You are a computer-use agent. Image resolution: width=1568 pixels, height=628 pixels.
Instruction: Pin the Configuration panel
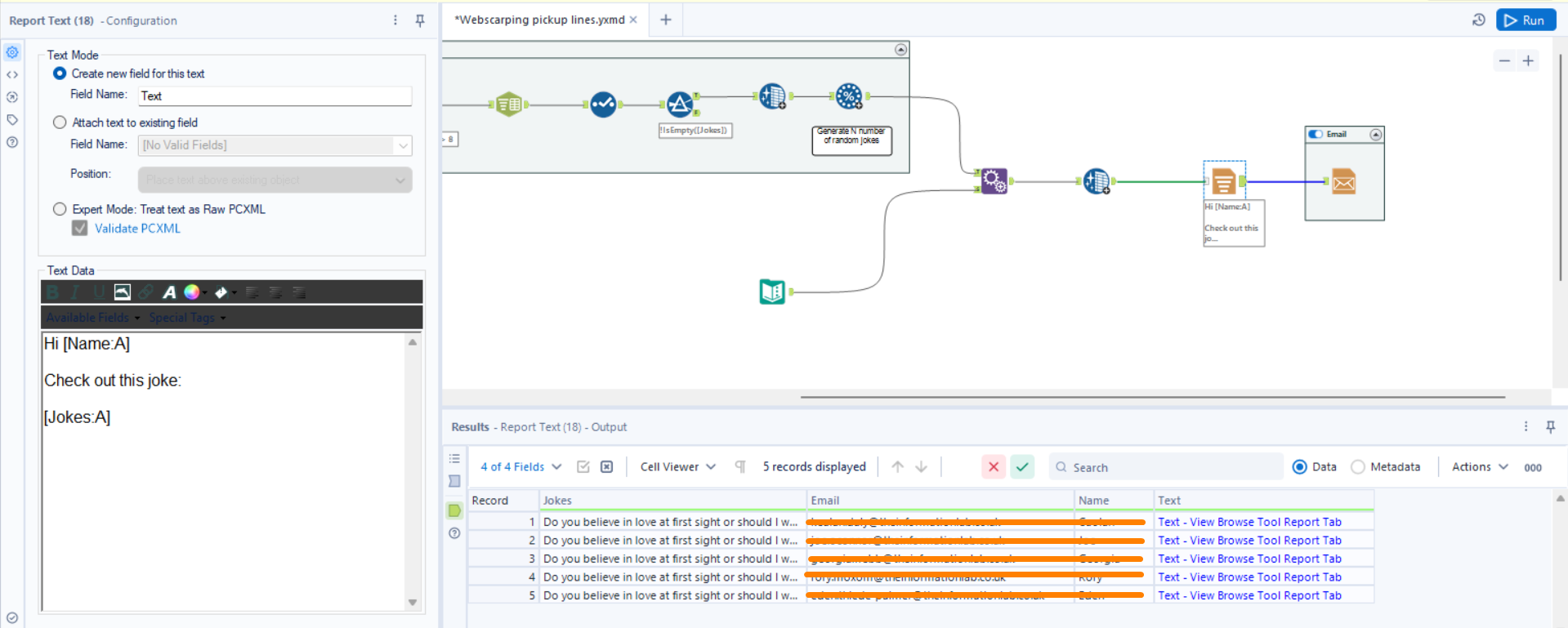(420, 20)
